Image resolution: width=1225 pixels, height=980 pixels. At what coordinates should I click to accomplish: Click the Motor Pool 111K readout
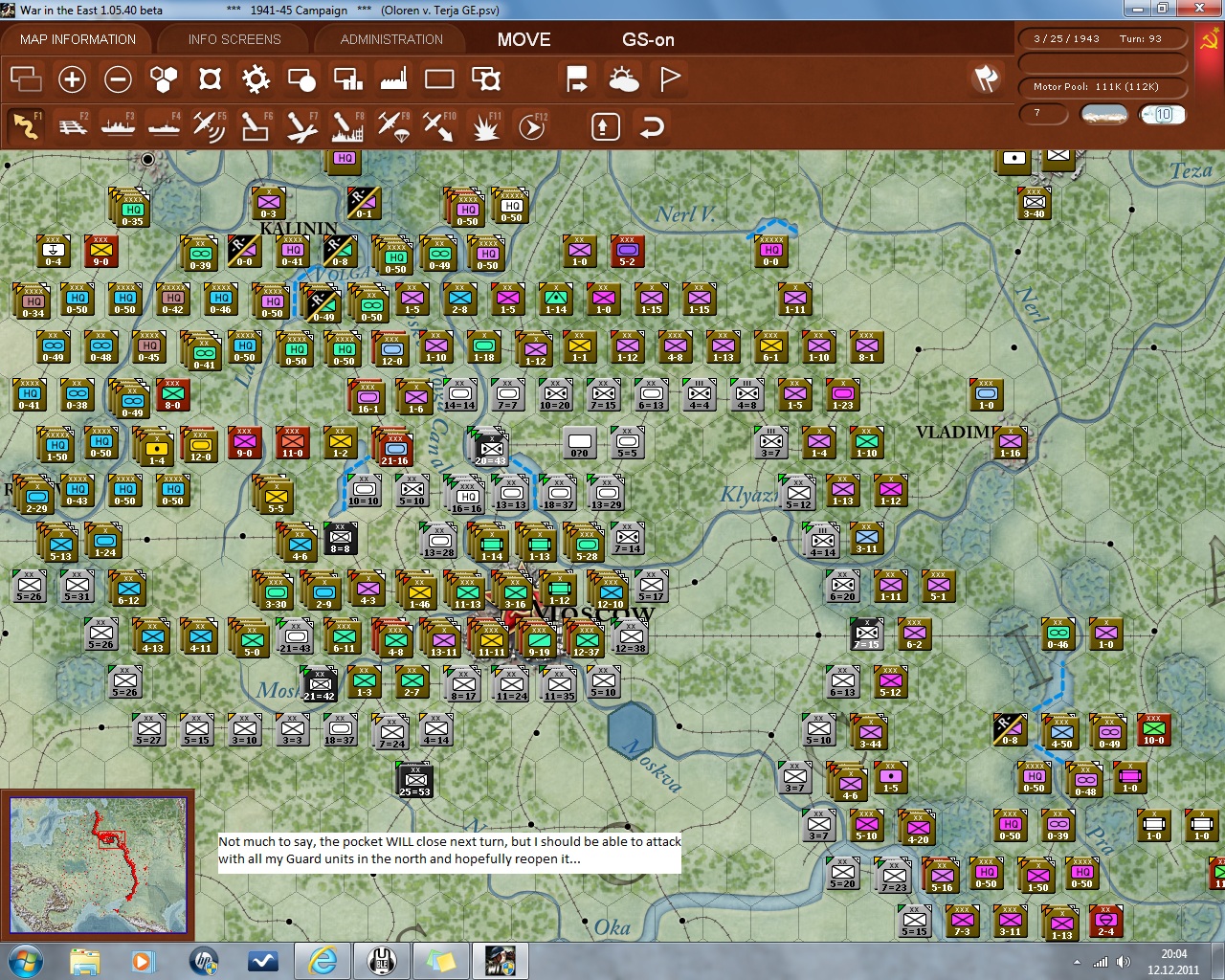click(1102, 87)
